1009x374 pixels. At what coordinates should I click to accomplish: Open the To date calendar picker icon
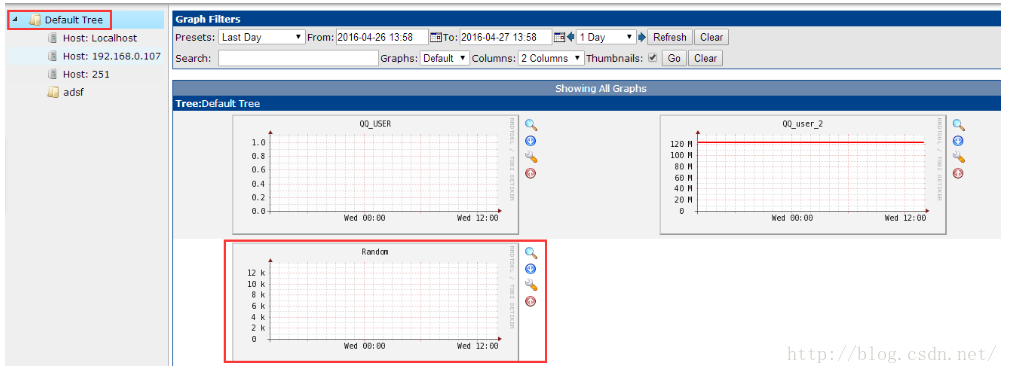click(559, 37)
